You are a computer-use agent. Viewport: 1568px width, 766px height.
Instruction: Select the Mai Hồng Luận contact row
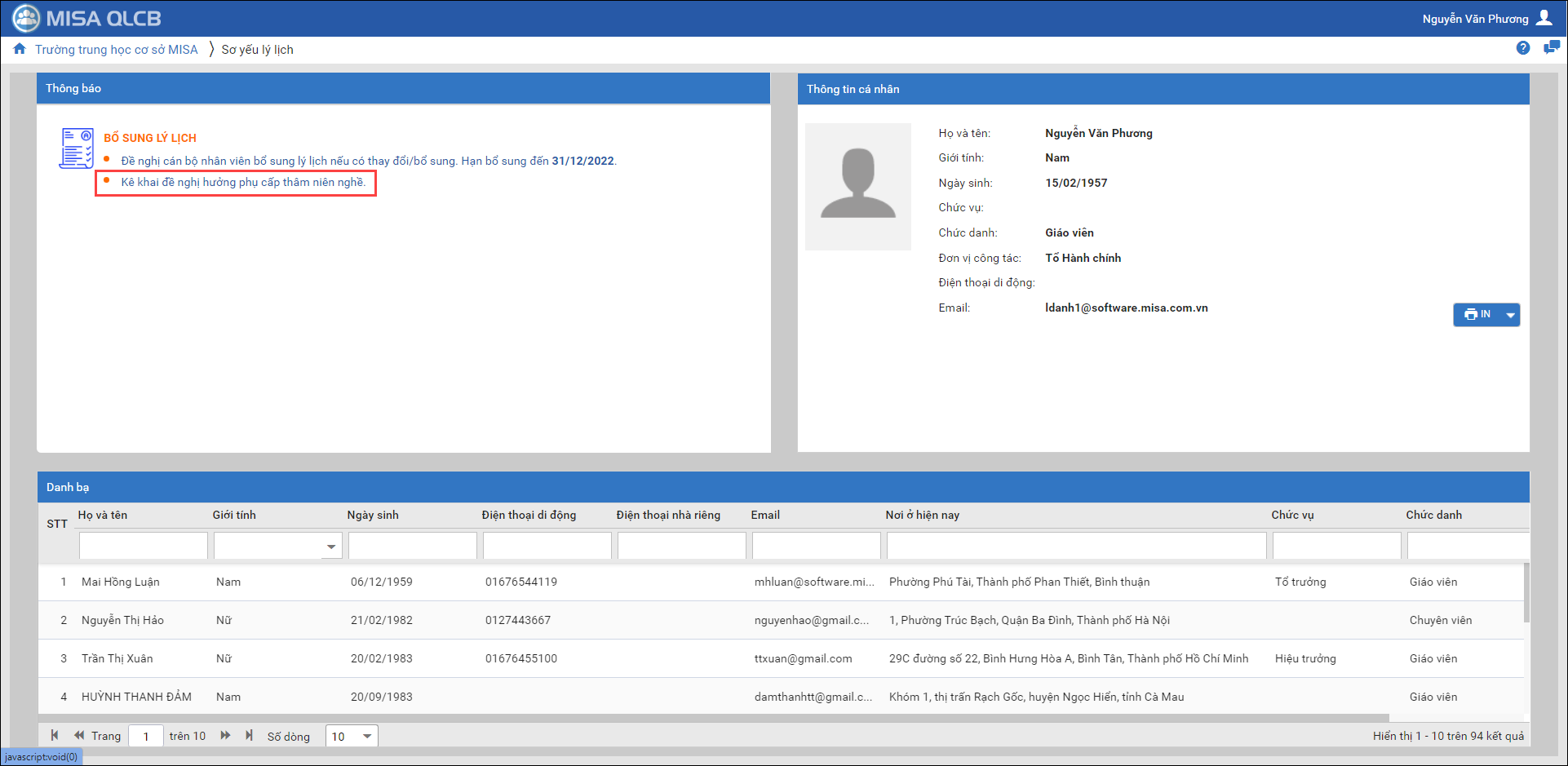121,582
